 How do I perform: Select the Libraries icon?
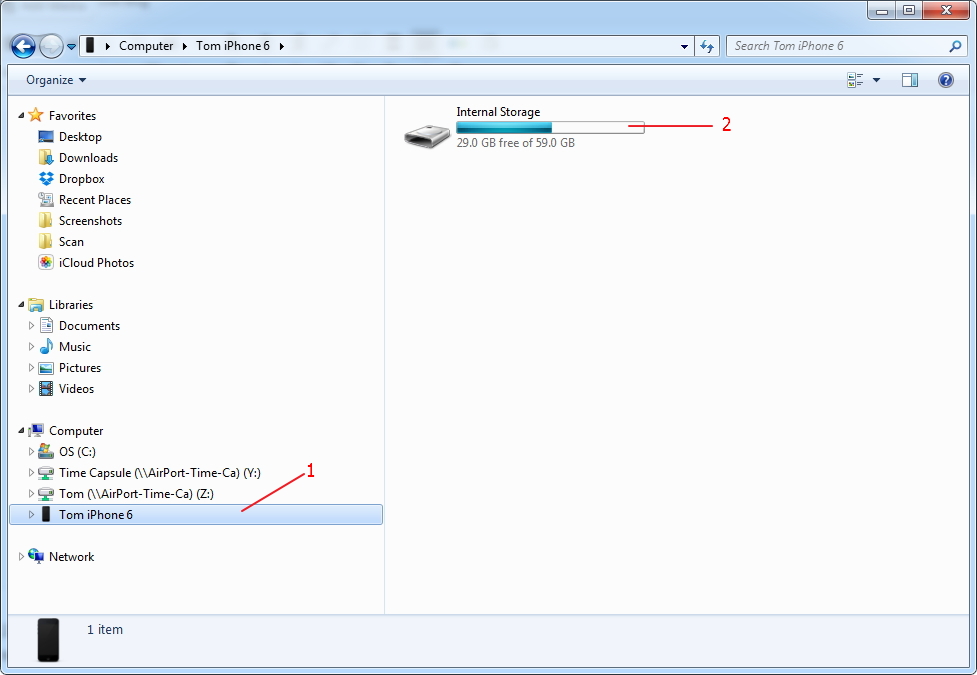(36, 304)
